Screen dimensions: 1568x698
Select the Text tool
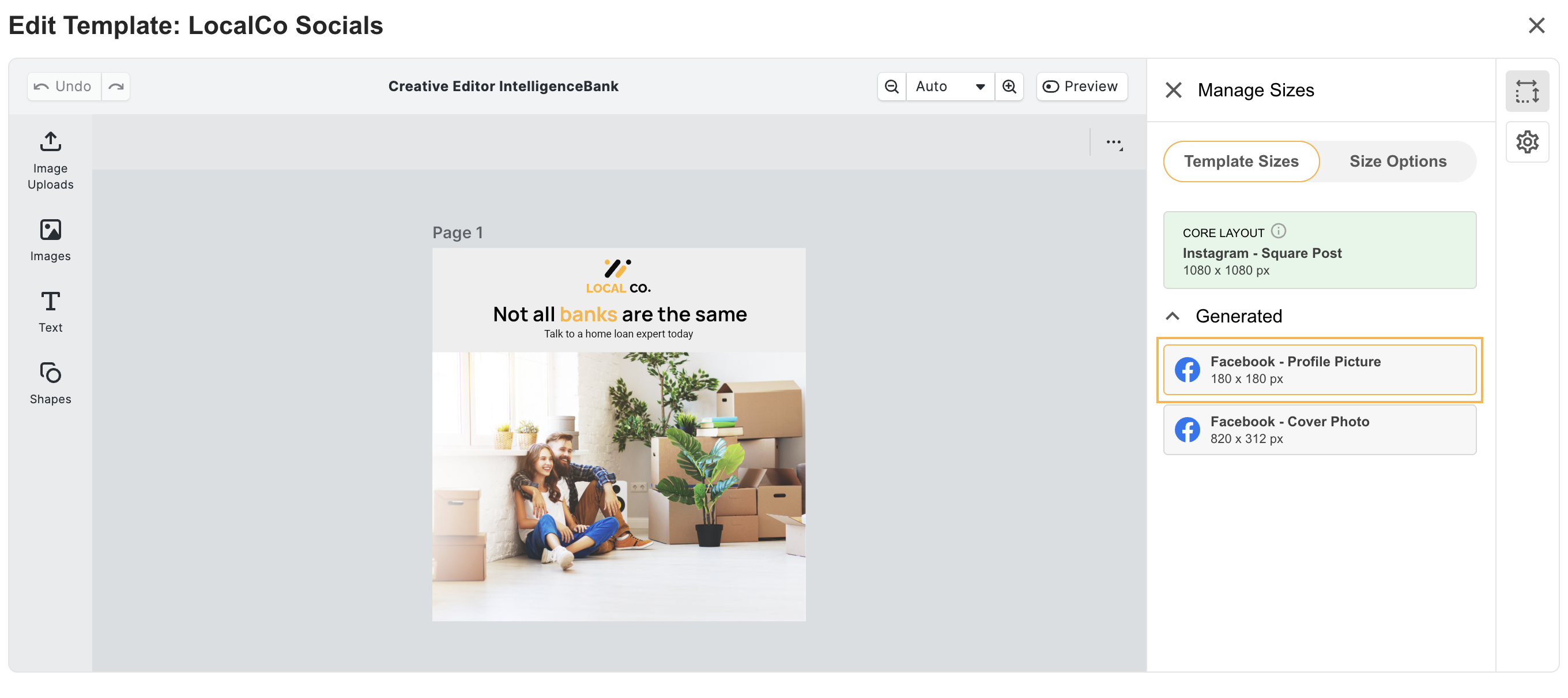coord(51,312)
